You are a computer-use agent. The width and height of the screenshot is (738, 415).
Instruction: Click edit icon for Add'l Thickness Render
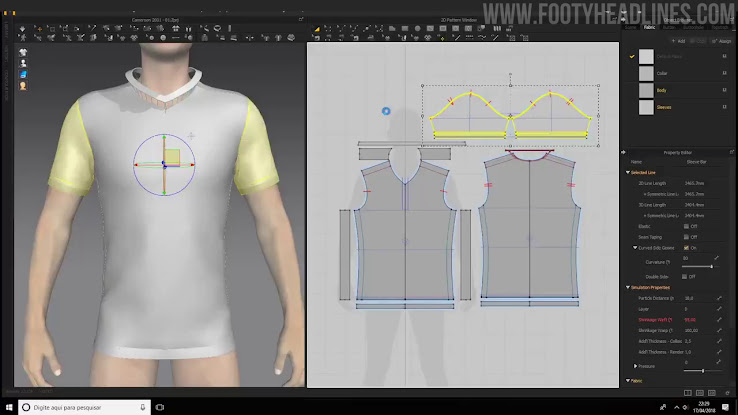pos(719,351)
